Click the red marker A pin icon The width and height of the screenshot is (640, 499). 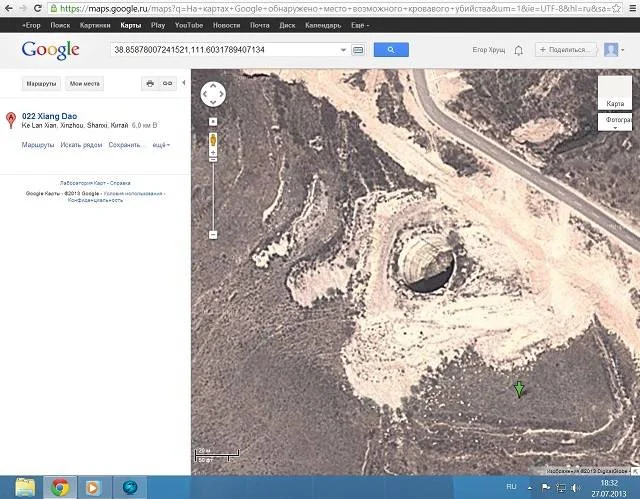11,120
